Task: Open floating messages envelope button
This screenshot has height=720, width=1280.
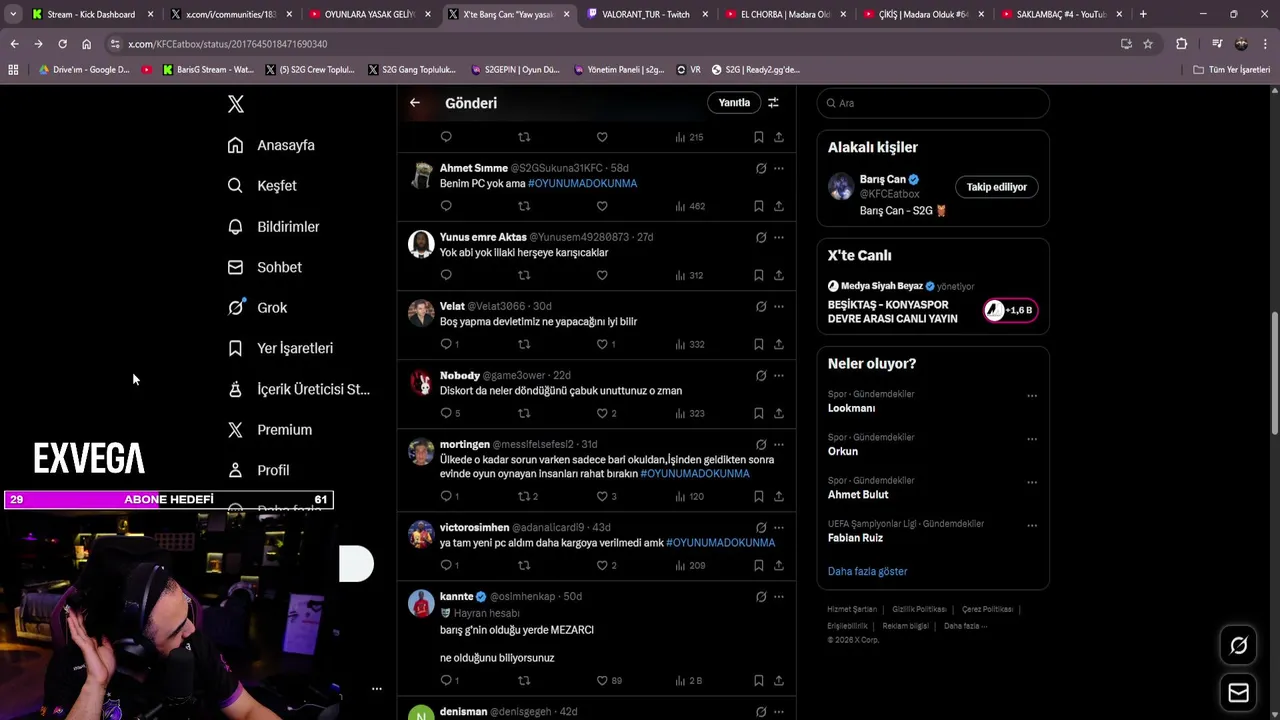Action: tap(1238, 692)
